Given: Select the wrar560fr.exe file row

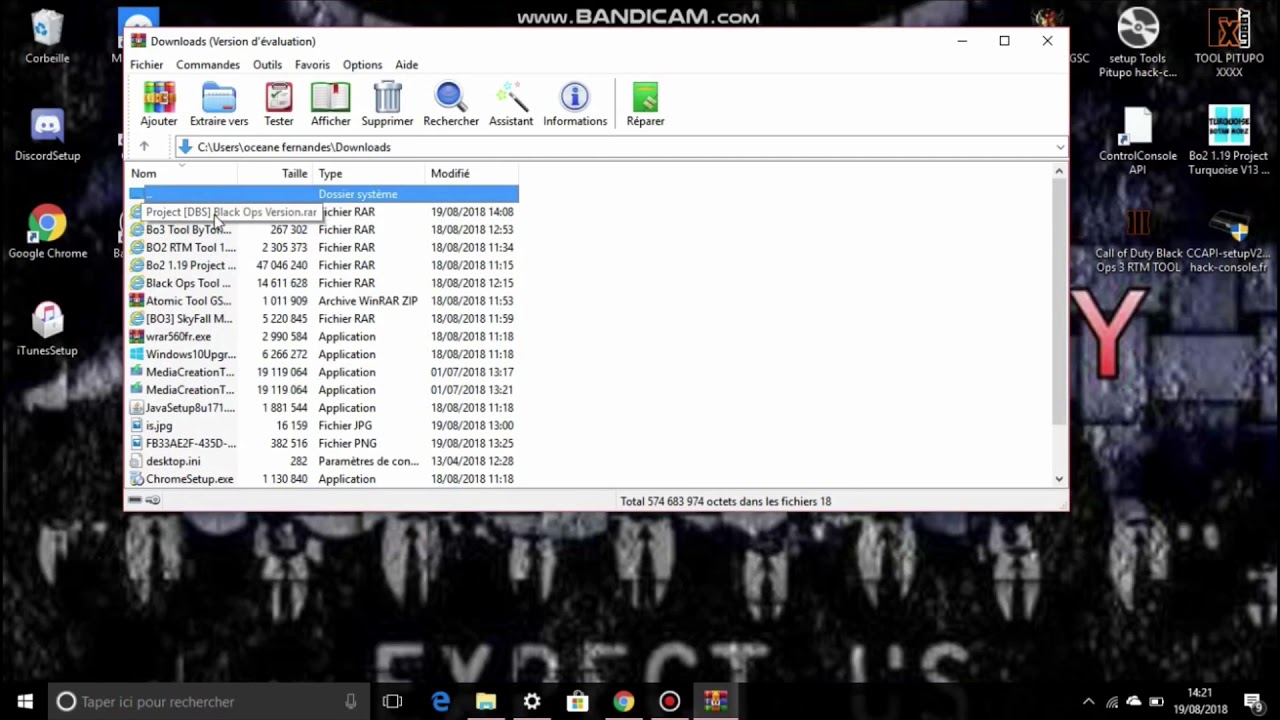Looking at the screenshot, I should point(323,337).
